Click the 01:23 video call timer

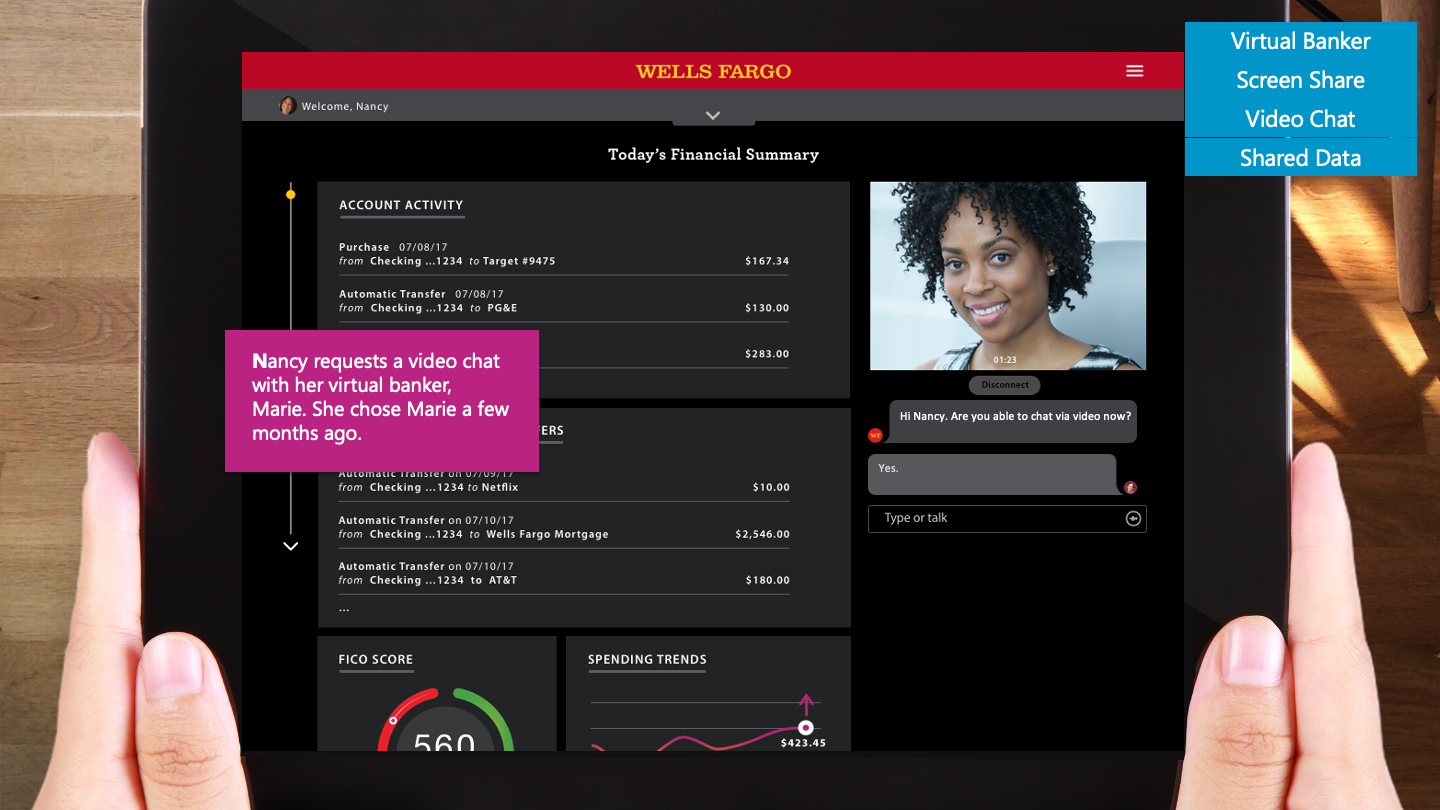1005,360
